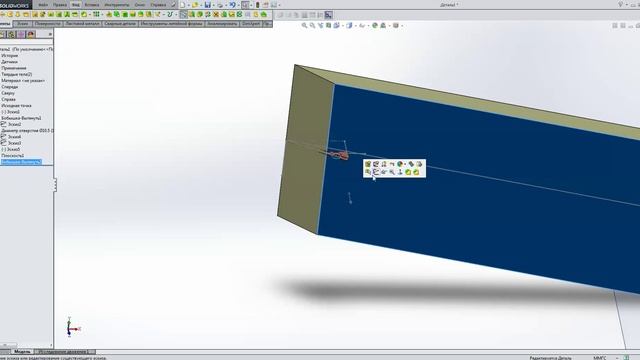
Task: Select the Спереди plane in tree
Action: click(10, 87)
